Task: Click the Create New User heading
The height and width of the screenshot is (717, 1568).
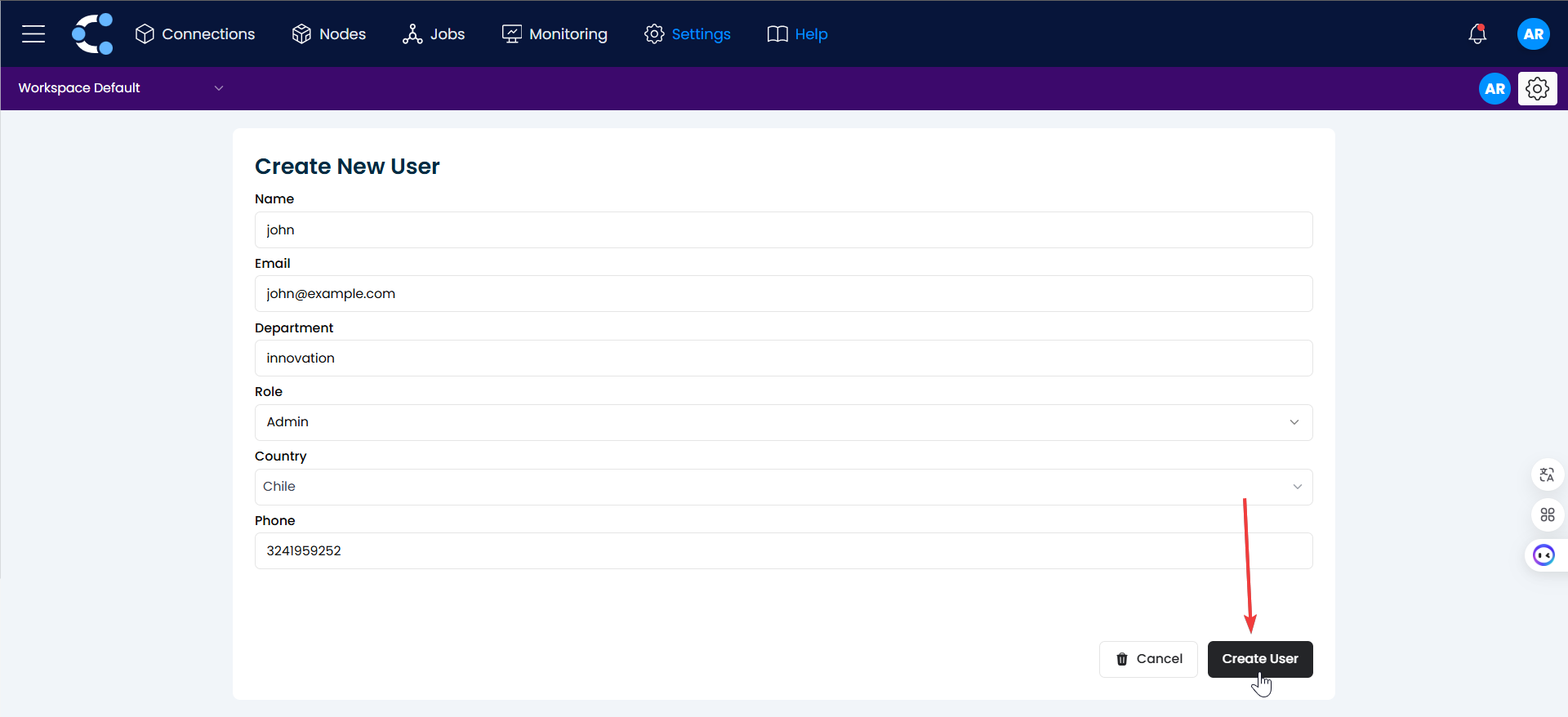Action: pos(347,167)
